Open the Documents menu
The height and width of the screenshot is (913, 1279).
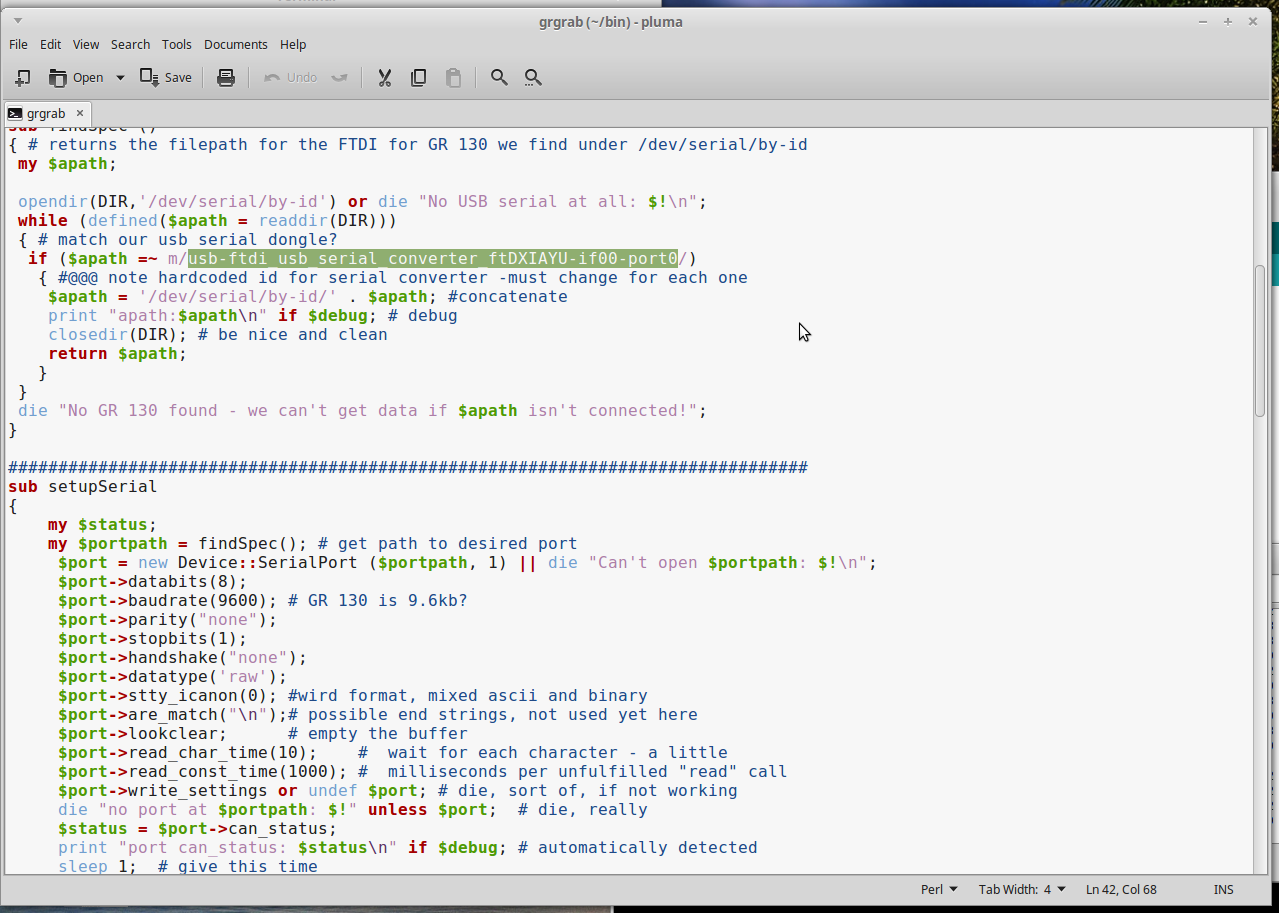point(236,44)
